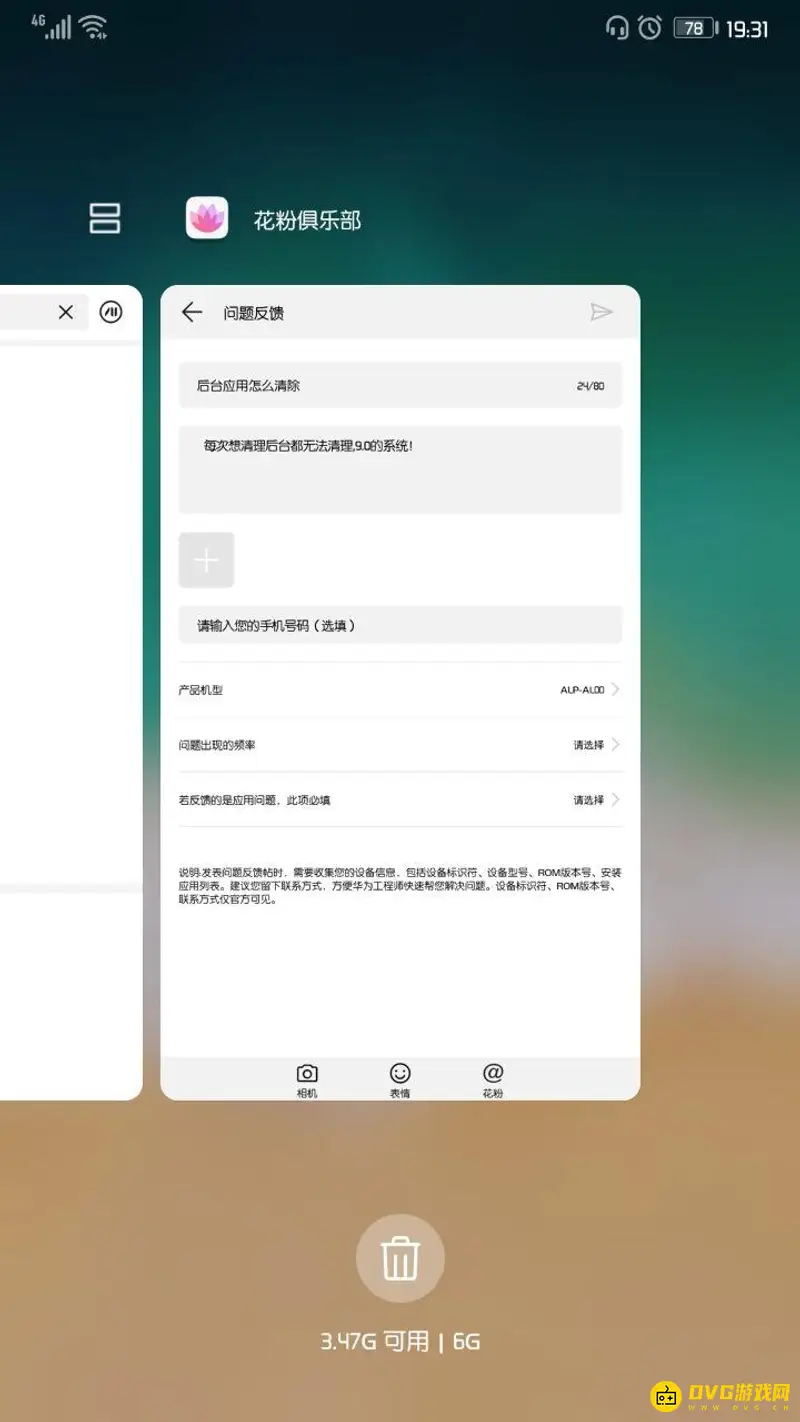800x1422 pixels.
Task: Tap the 说明 notice paragraph
Action: point(400,886)
